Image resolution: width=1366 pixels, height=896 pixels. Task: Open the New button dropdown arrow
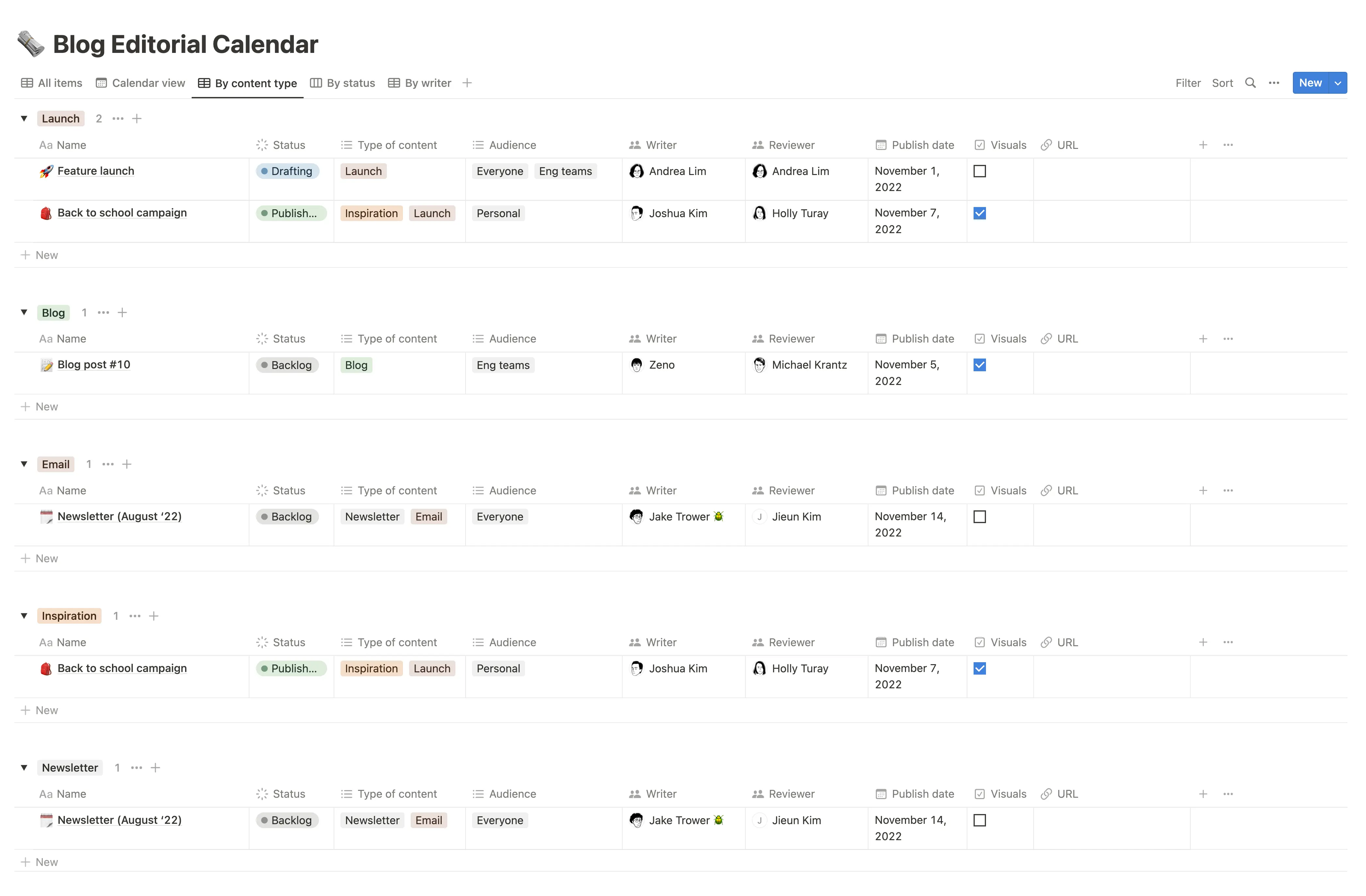[1338, 83]
